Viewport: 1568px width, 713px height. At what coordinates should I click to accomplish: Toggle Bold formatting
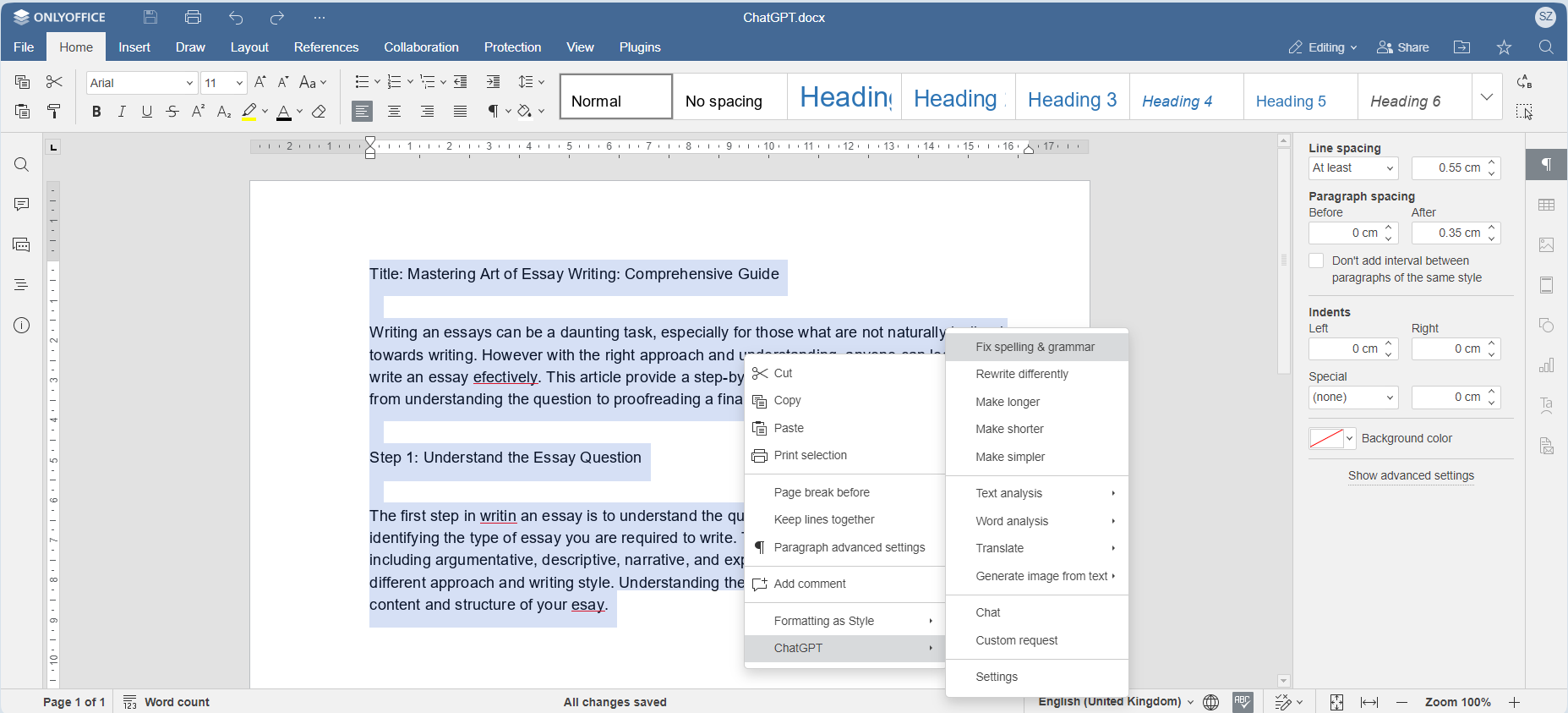96,112
